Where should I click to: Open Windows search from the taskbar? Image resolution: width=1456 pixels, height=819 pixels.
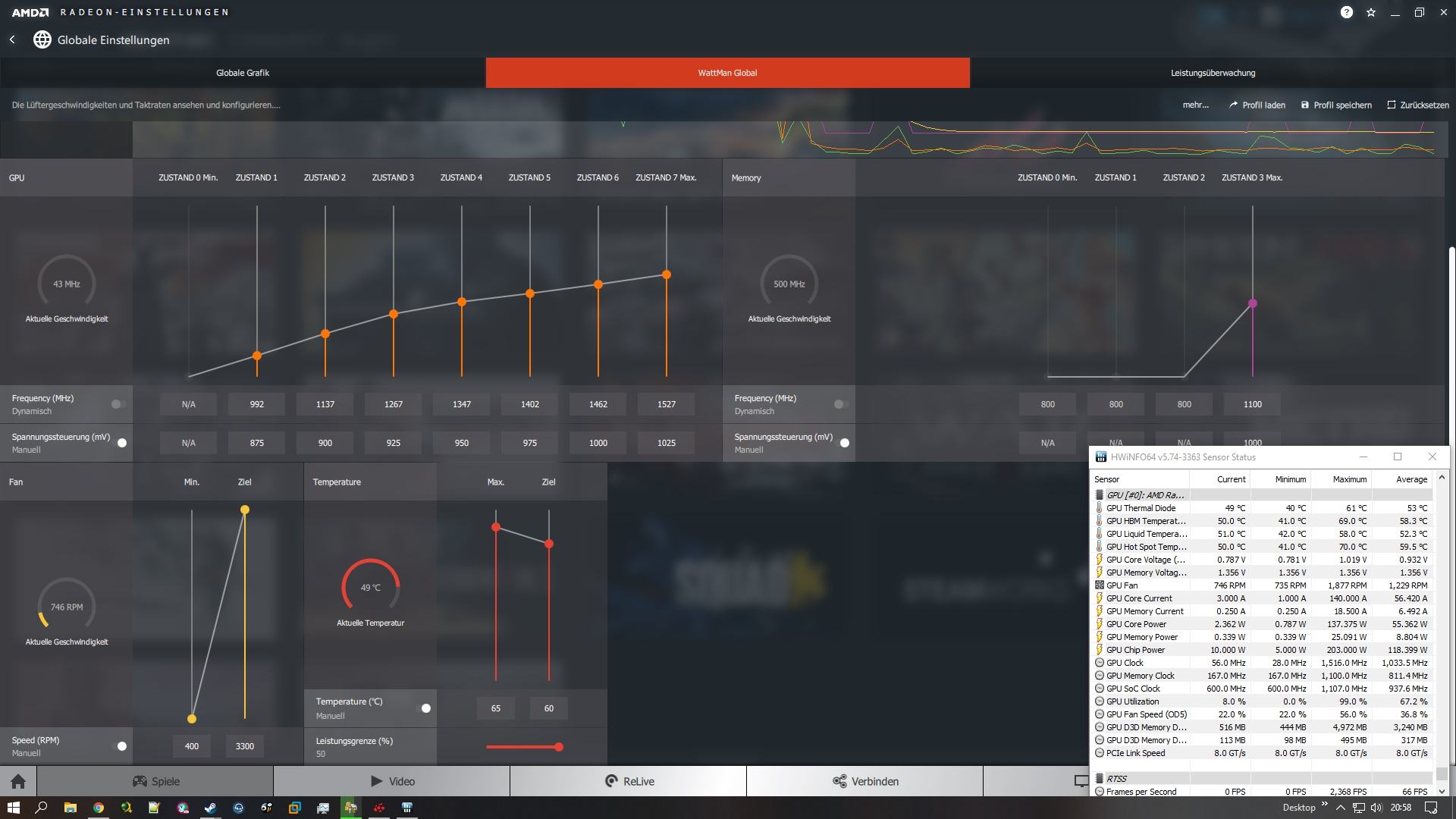point(42,808)
